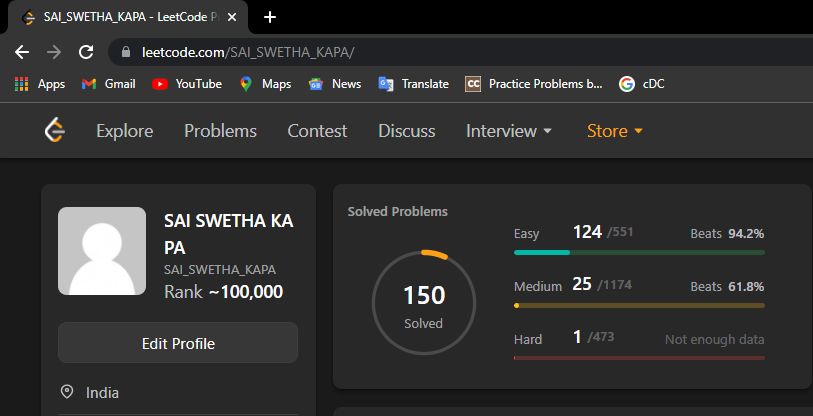Close the SAI_SWETHA_KAPA LeetCode tab
Screen dimensions: 813x416
(232, 17)
